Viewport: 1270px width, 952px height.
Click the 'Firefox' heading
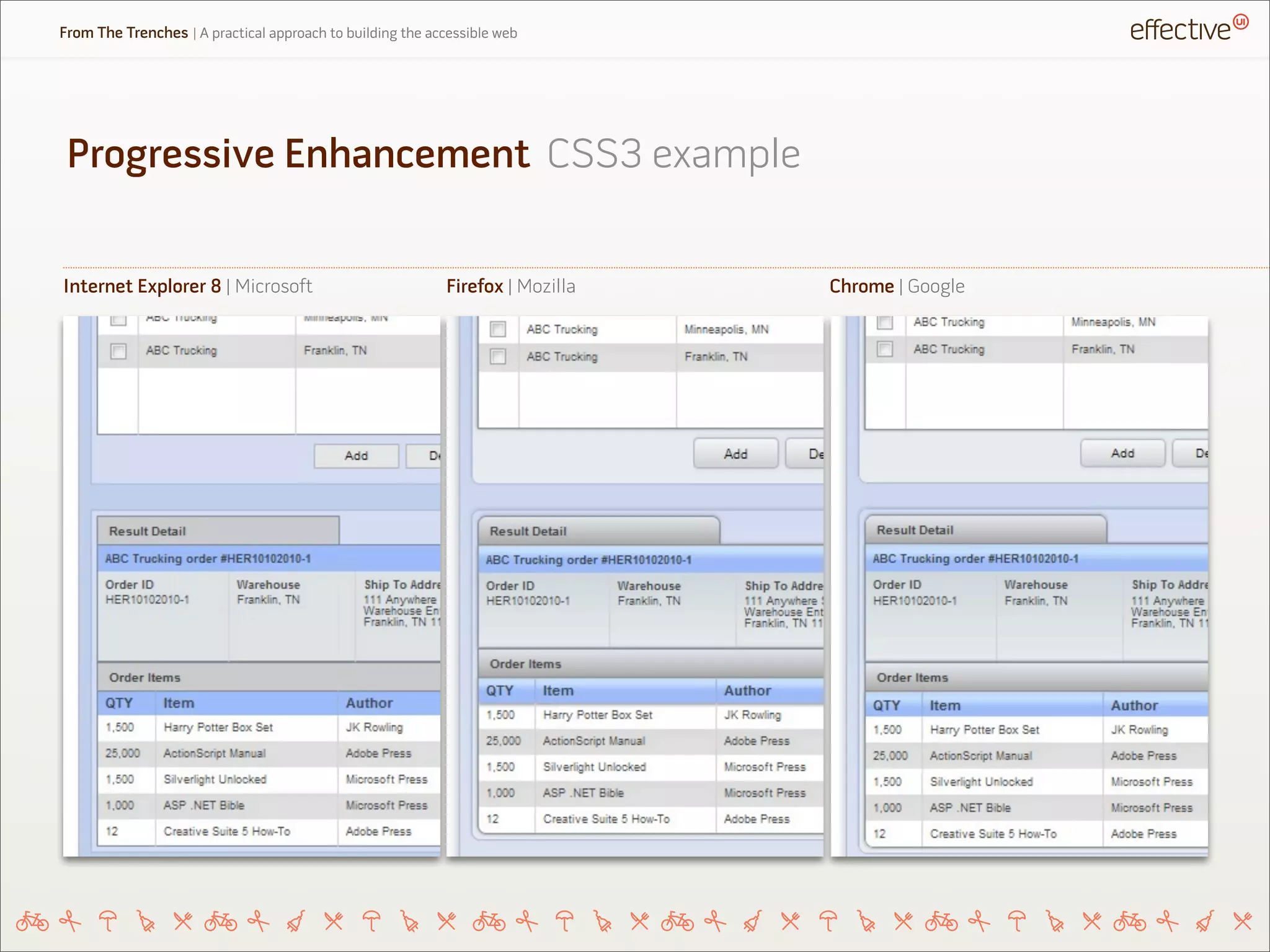click(x=474, y=286)
